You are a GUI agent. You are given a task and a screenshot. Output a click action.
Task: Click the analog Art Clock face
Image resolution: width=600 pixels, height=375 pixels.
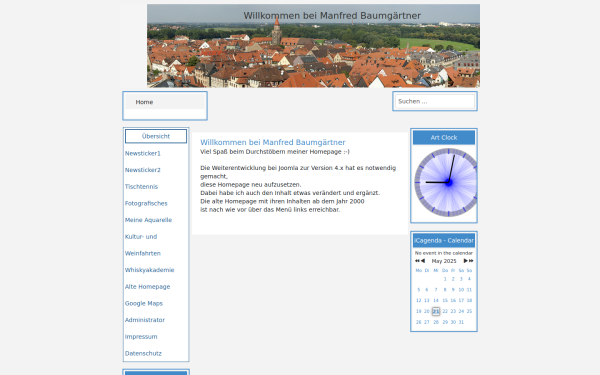point(445,183)
